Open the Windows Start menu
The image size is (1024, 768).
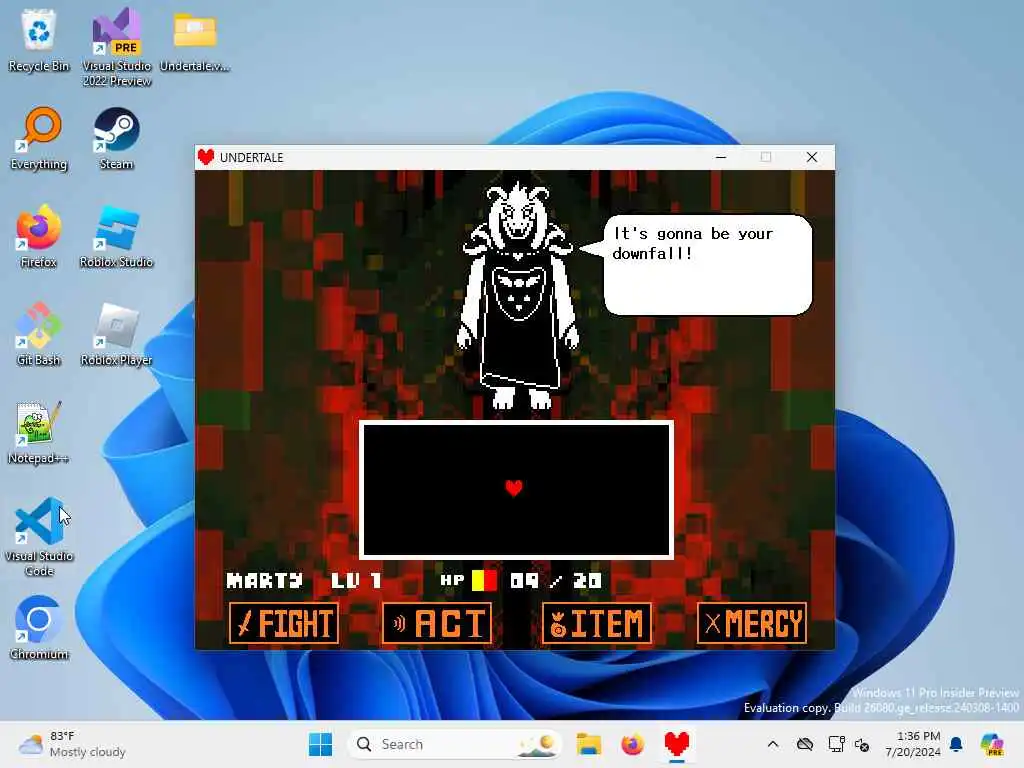click(320, 744)
